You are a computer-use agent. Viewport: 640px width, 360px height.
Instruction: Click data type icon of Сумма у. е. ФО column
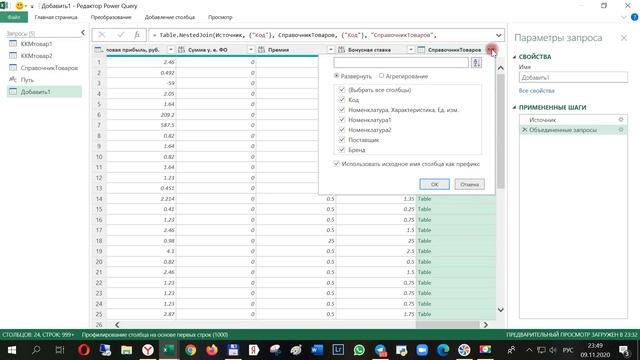pyautogui.click(x=182, y=50)
